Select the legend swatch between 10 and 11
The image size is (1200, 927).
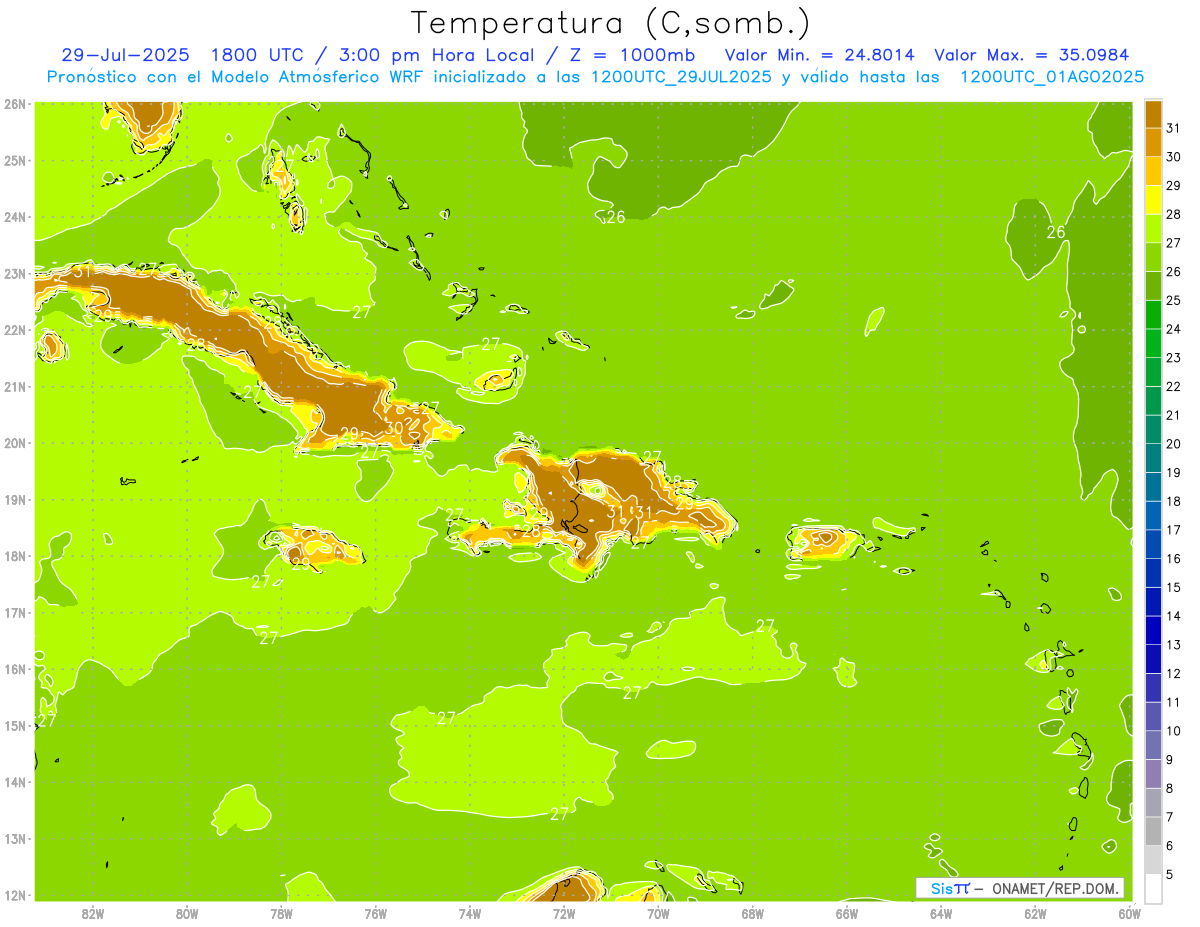click(x=1153, y=716)
